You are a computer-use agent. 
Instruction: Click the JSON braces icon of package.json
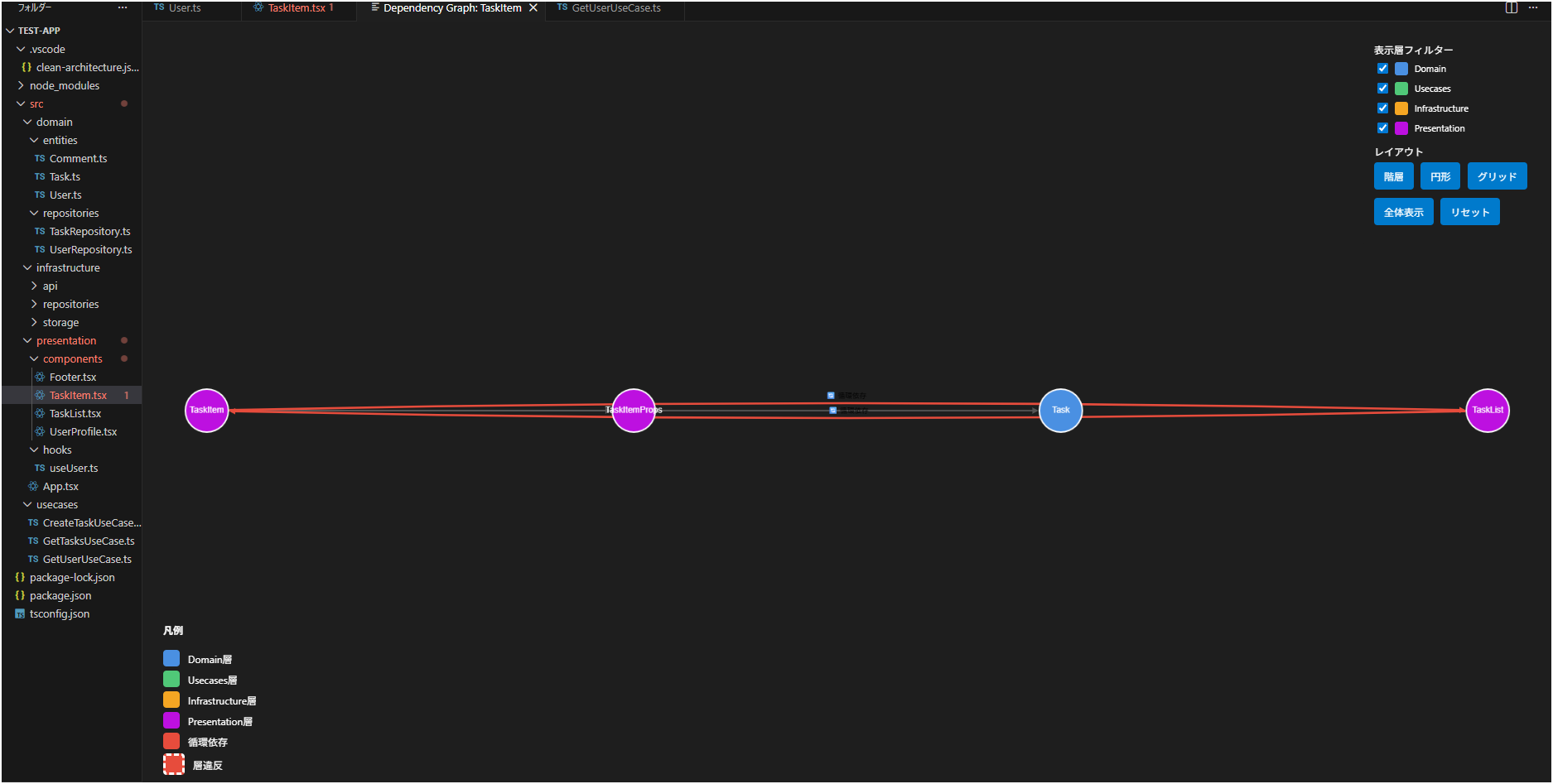20,595
